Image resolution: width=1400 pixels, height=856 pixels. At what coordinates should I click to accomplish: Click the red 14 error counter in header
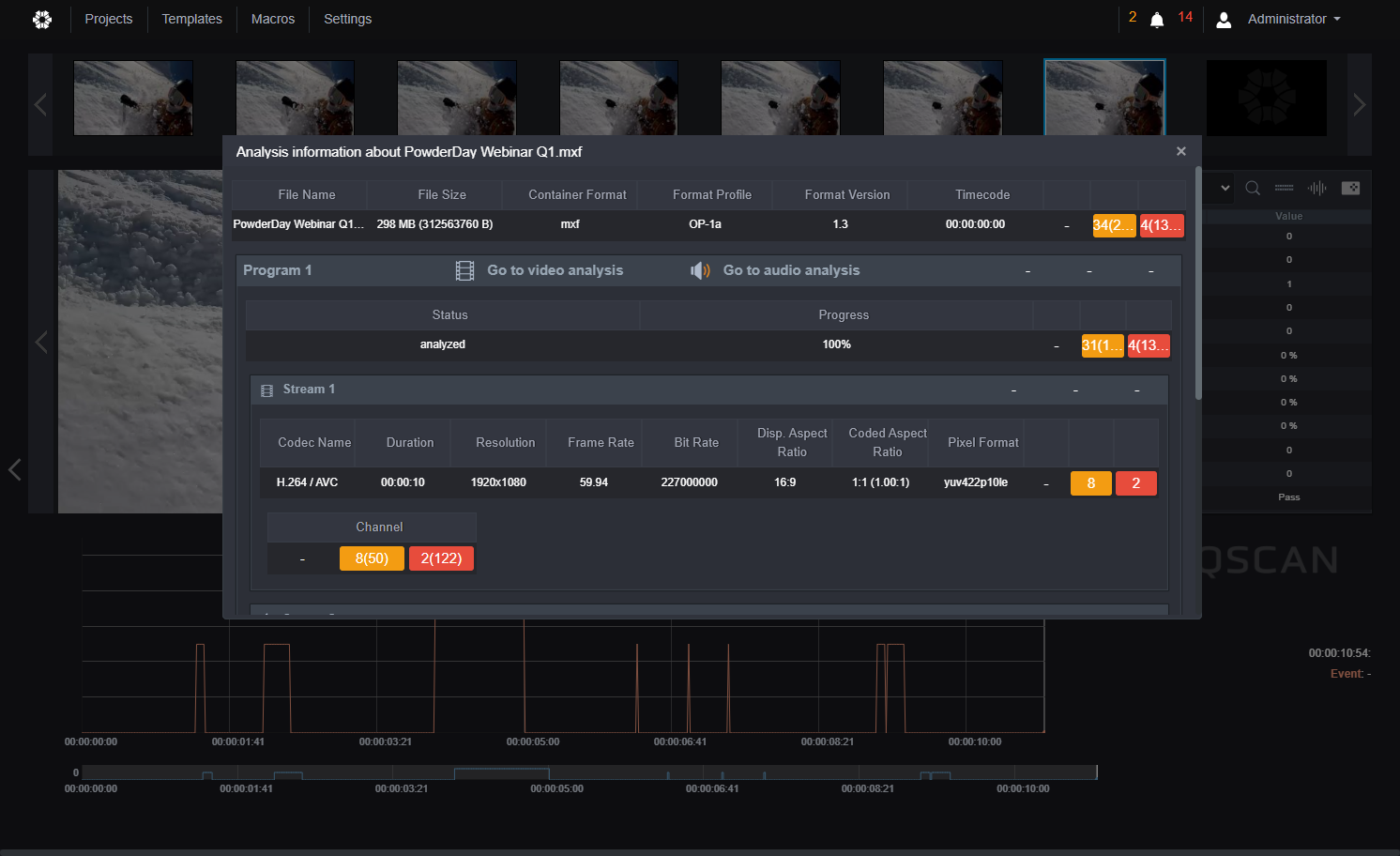1185,17
